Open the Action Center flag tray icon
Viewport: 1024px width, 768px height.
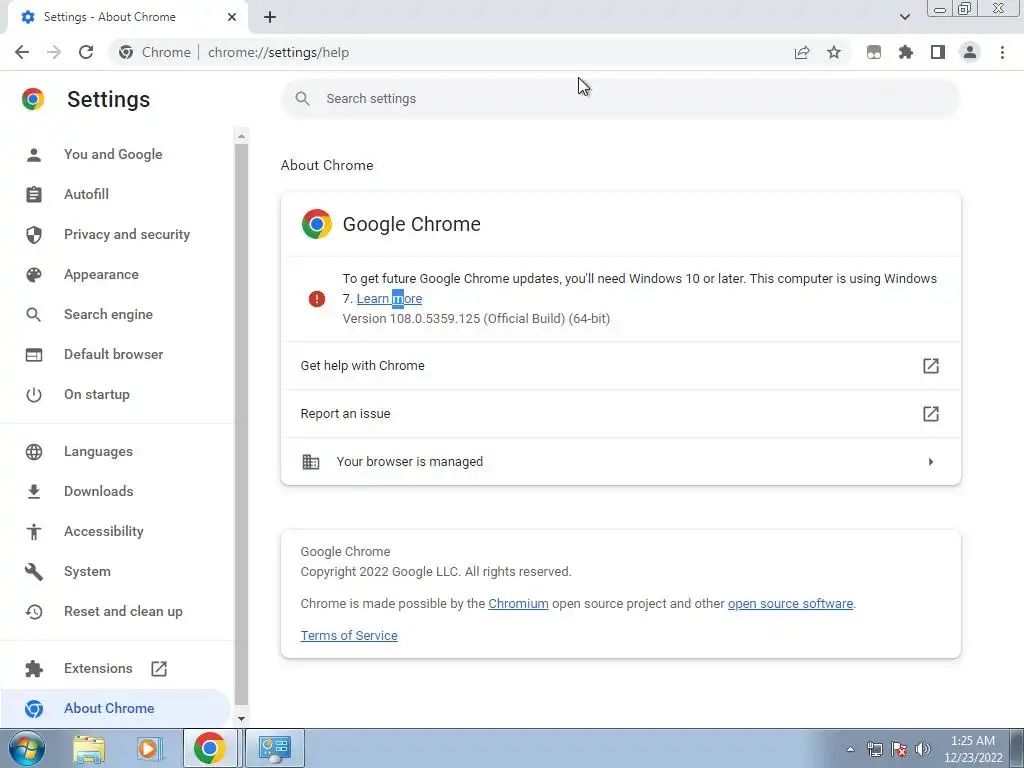[x=899, y=749]
